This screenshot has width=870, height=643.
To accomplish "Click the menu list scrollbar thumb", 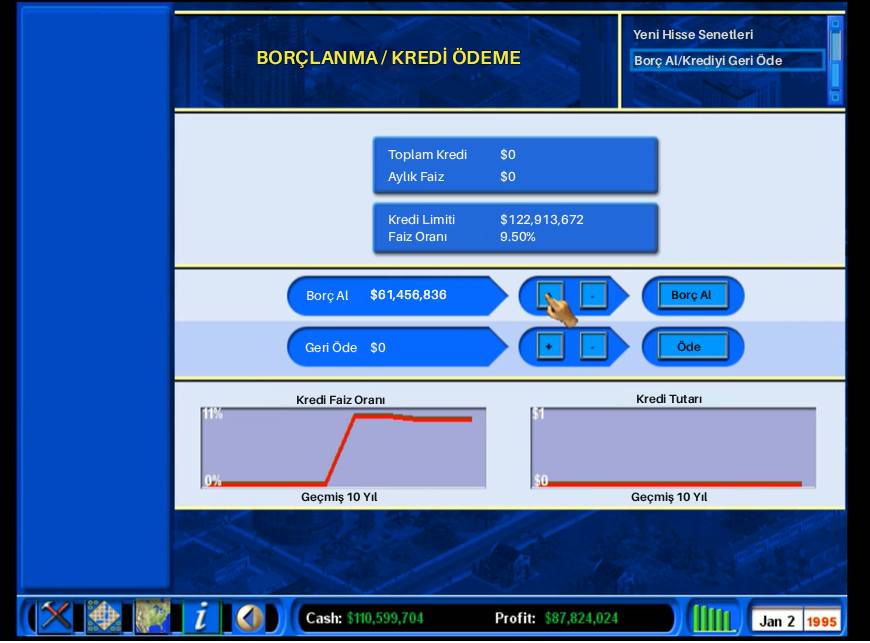I will click(x=835, y=46).
